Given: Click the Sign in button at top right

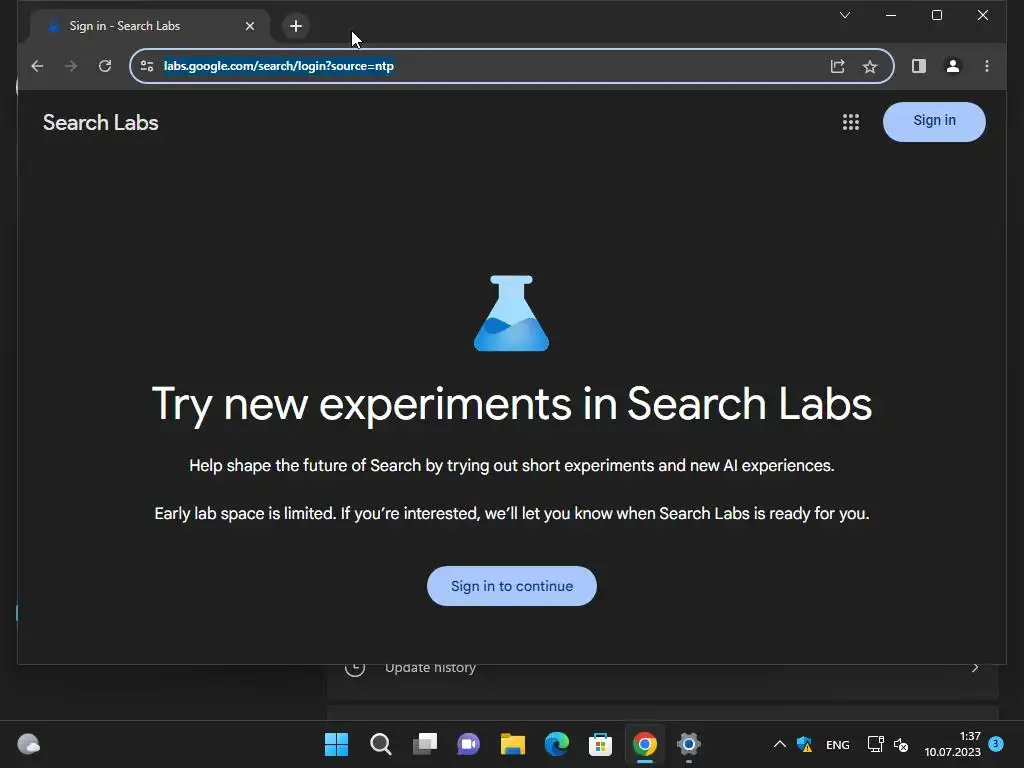Looking at the screenshot, I should (x=934, y=121).
